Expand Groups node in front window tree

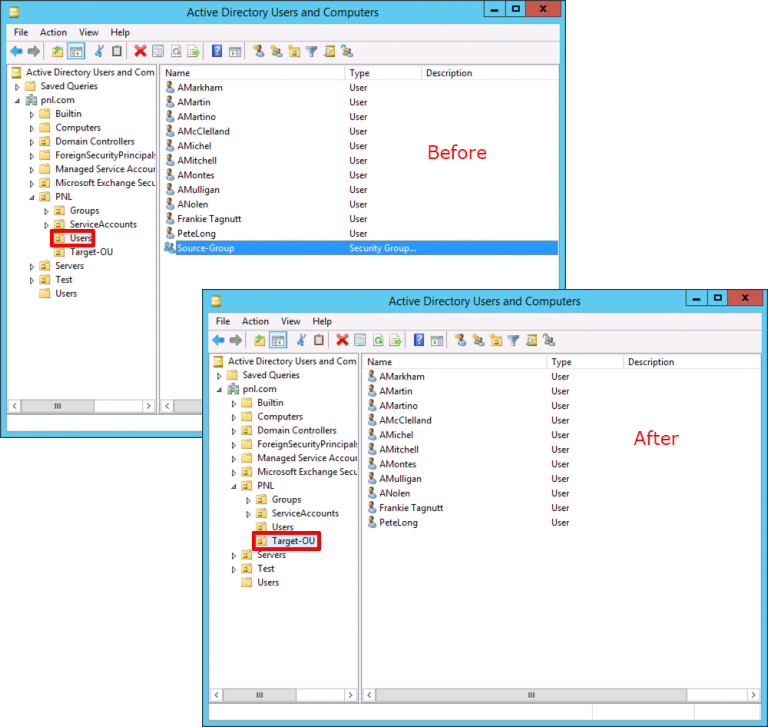tap(248, 500)
